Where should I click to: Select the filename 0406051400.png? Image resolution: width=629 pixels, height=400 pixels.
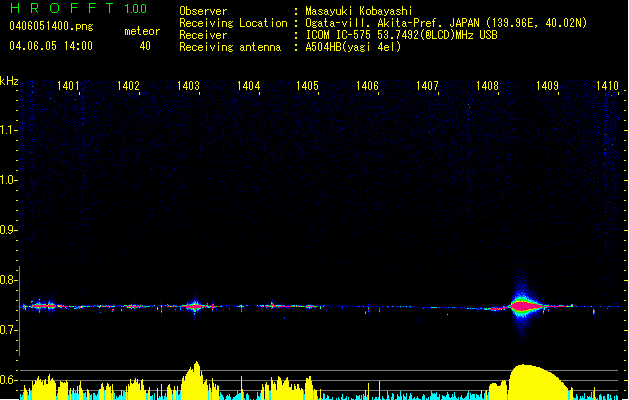pyautogui.click(x=51, y=26)
